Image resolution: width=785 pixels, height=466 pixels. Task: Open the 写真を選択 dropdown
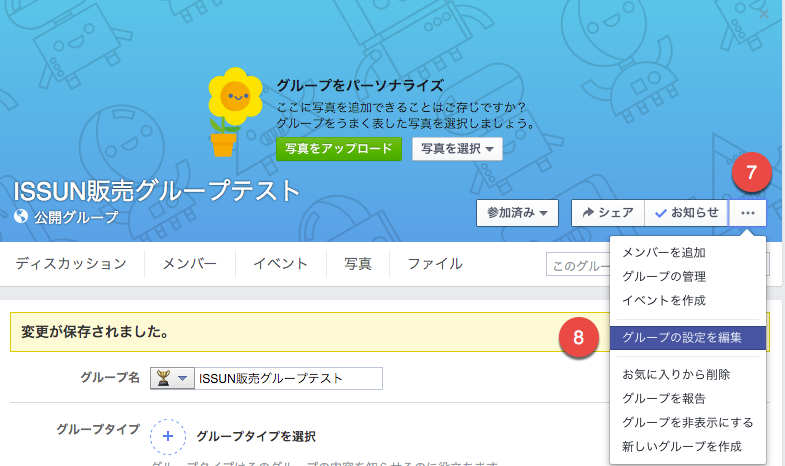(457, 149)
